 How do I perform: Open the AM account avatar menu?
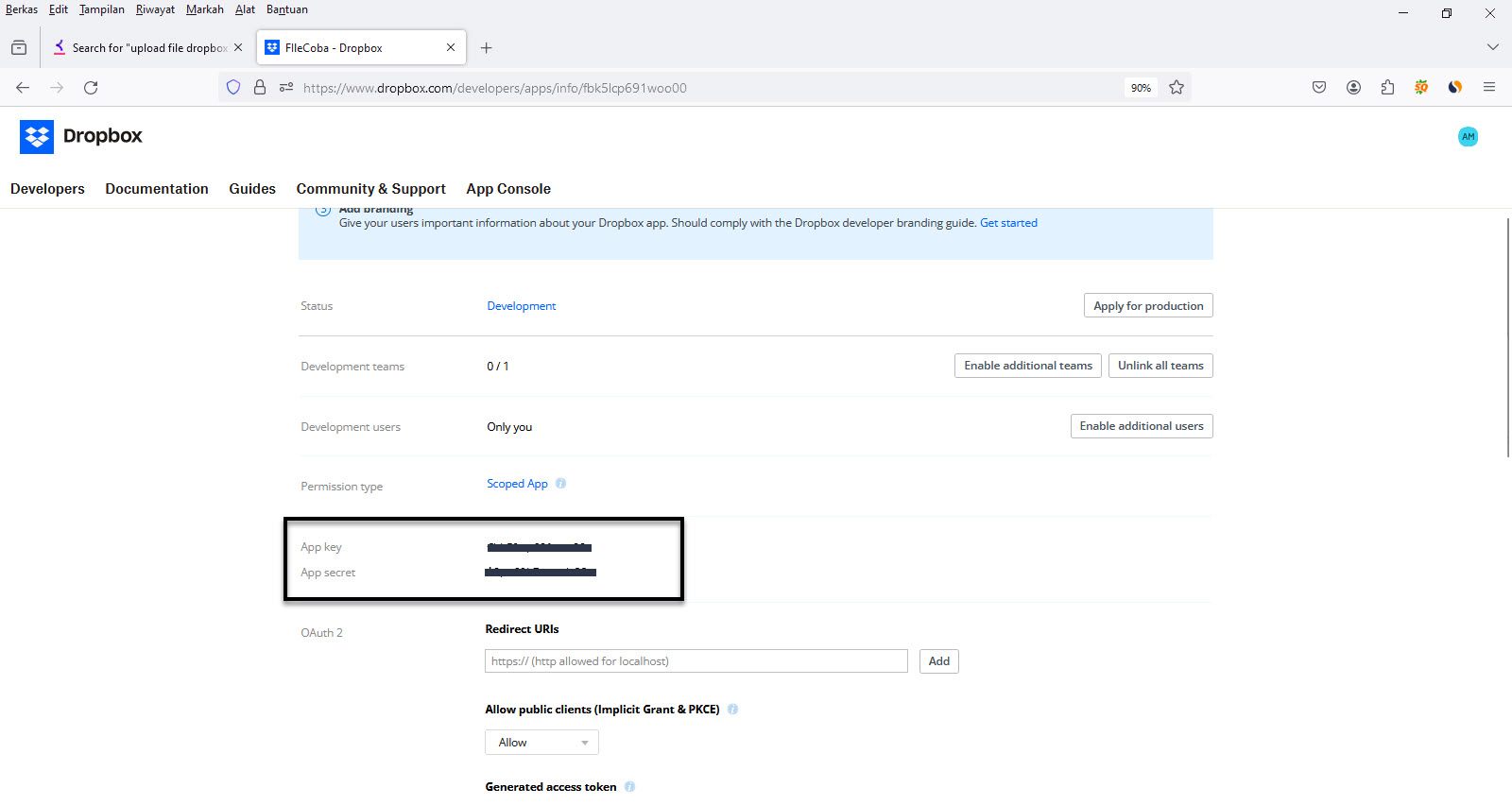point(1467,137)
